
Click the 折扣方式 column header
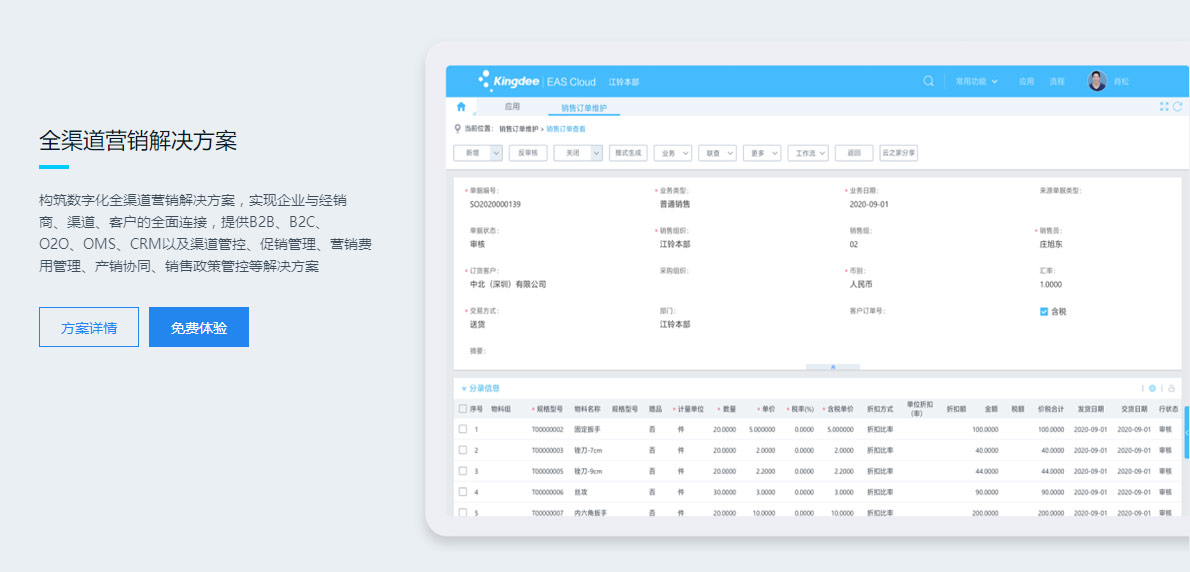pos(880,409)
